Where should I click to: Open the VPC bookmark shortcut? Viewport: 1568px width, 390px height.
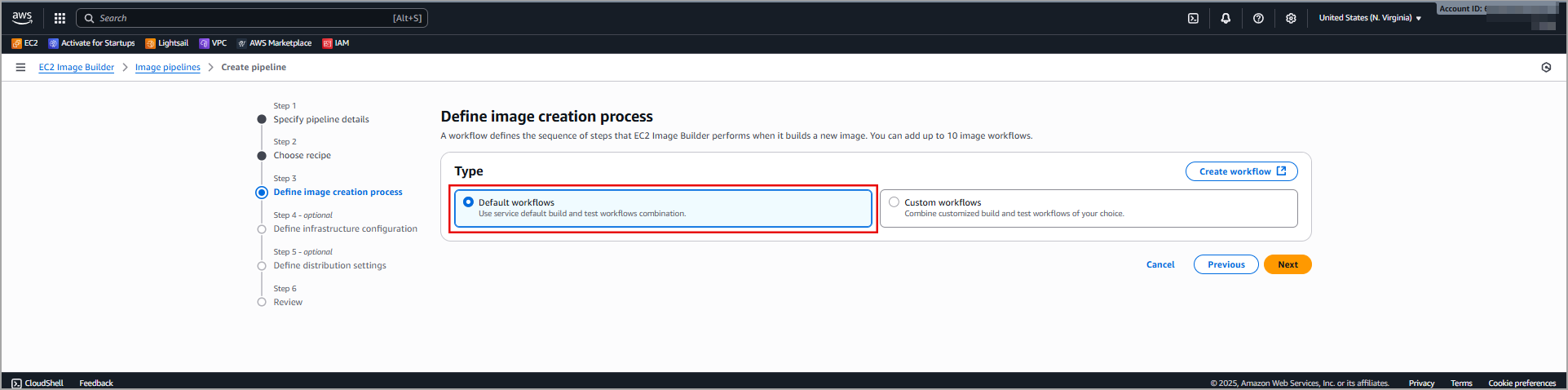click(x=213, y=43)
